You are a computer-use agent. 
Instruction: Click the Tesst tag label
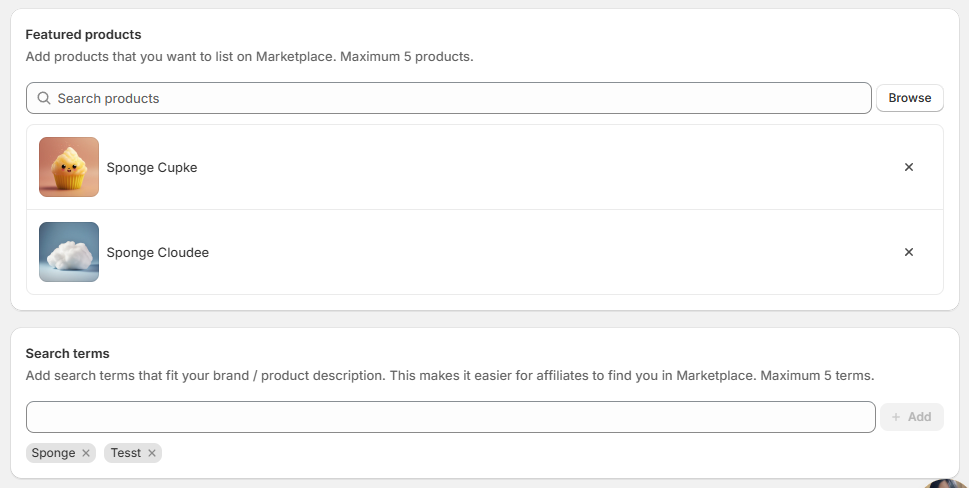tap(126, 453)
